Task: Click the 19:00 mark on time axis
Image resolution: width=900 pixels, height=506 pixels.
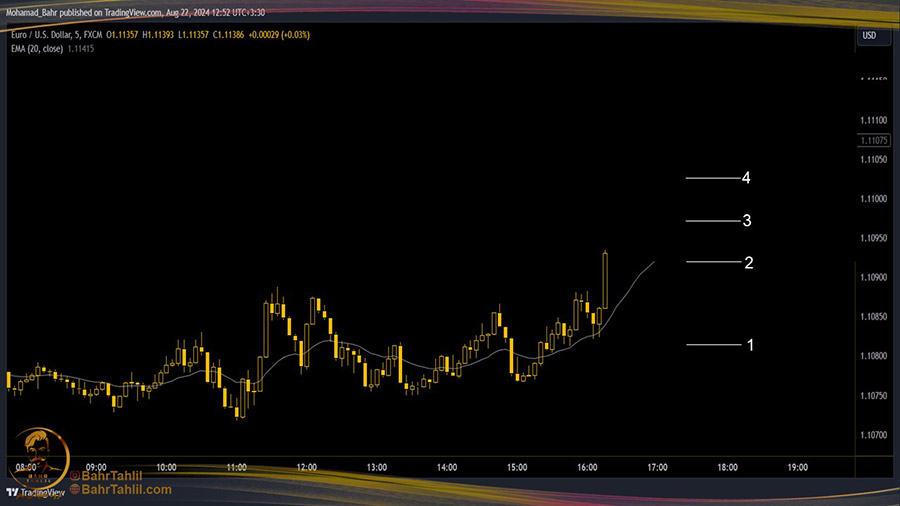Action: click(x=797, y=467)
